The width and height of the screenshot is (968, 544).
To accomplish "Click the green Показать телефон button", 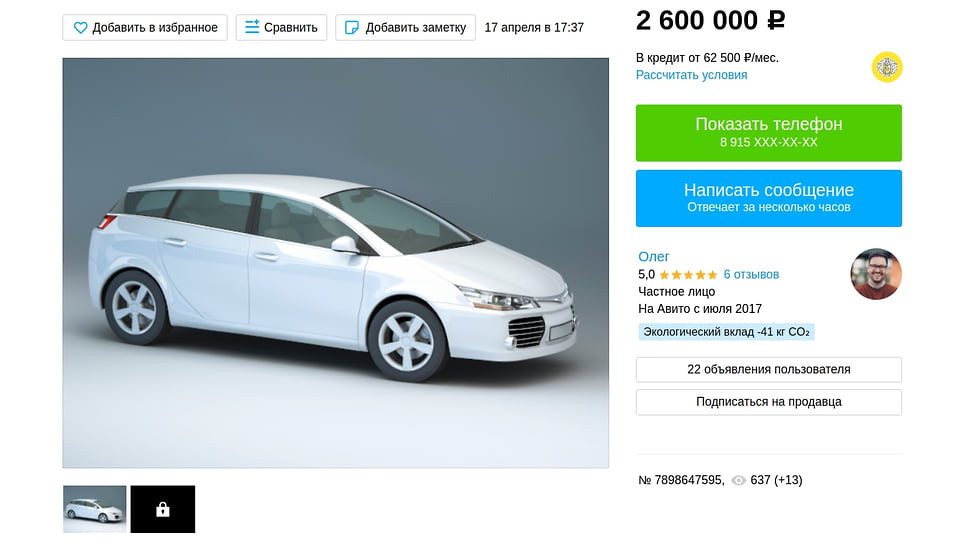I will 769,133.
